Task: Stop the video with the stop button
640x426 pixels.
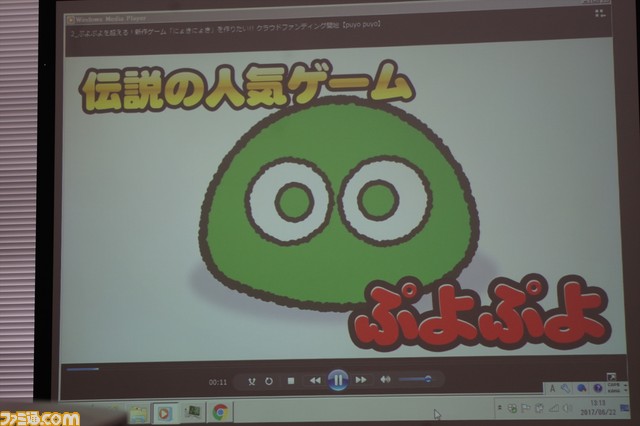Action: tap(291, 381)
